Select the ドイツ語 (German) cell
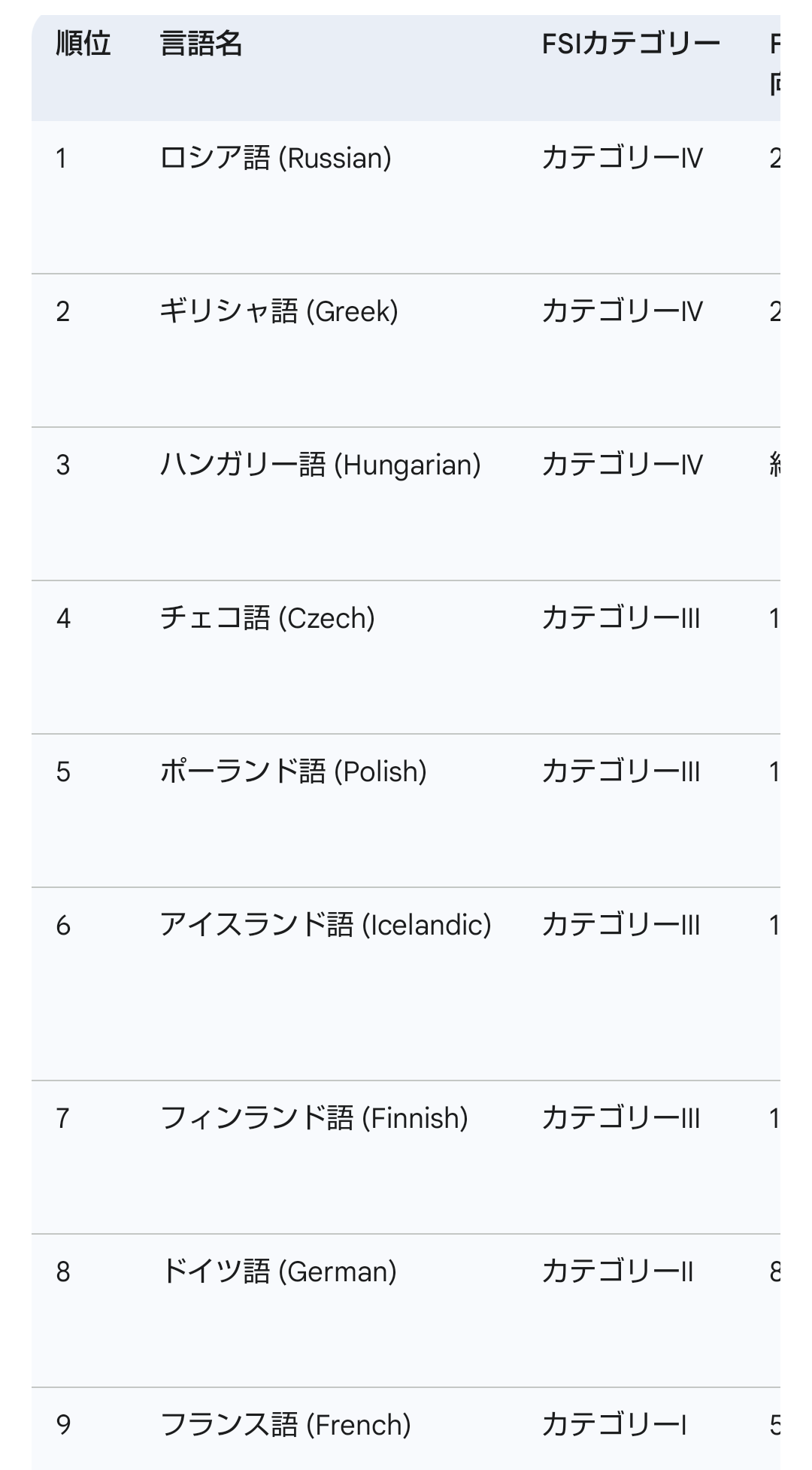Viewport: 812px width, 1470px height. pos(277,1271)
